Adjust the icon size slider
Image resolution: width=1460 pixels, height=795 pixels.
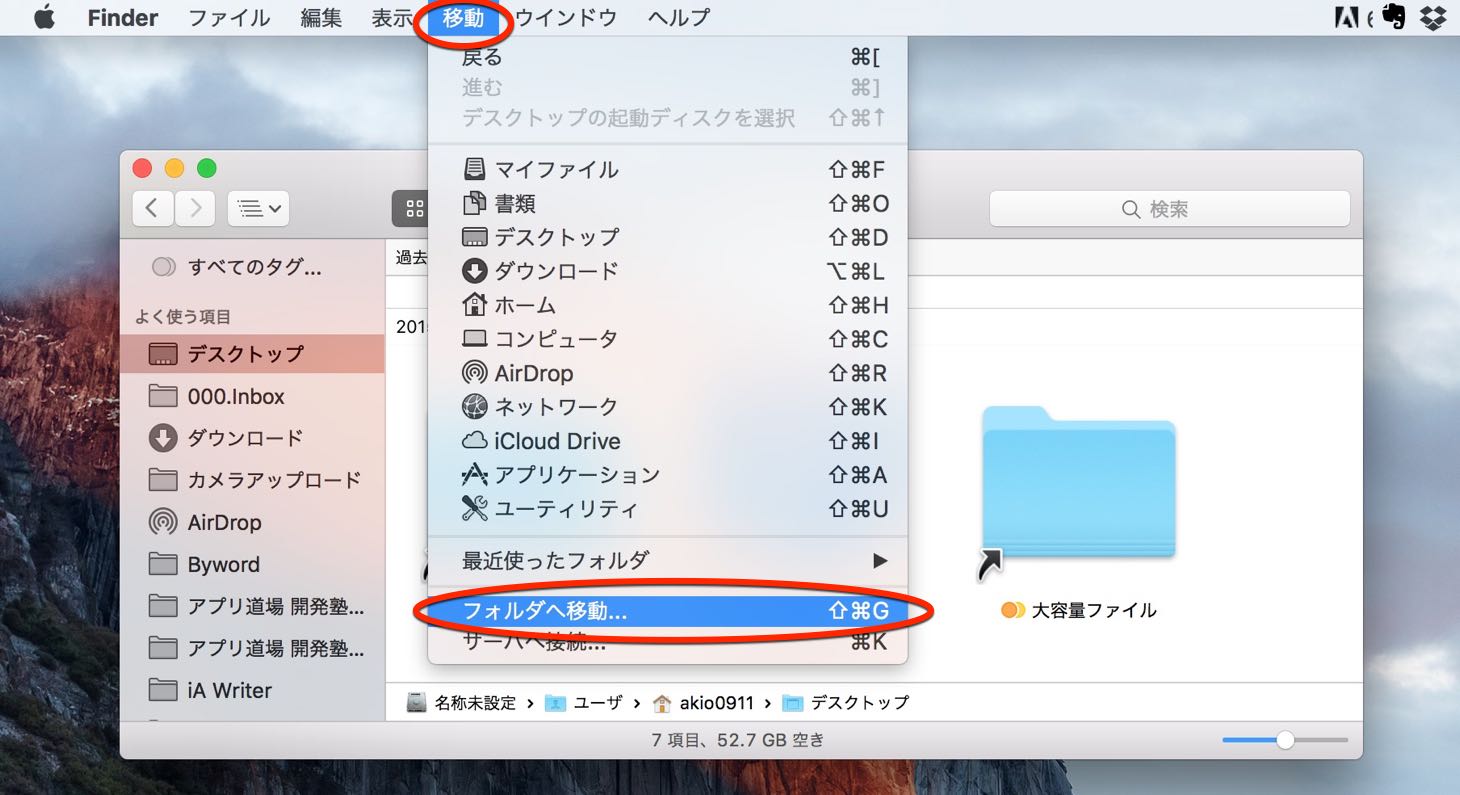click(1286, 740)
